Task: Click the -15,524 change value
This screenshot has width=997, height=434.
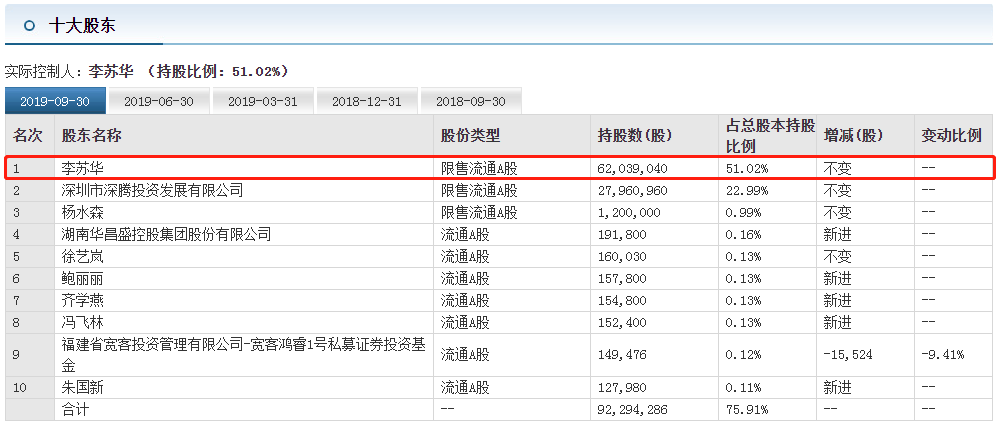Action: [848, 355]
